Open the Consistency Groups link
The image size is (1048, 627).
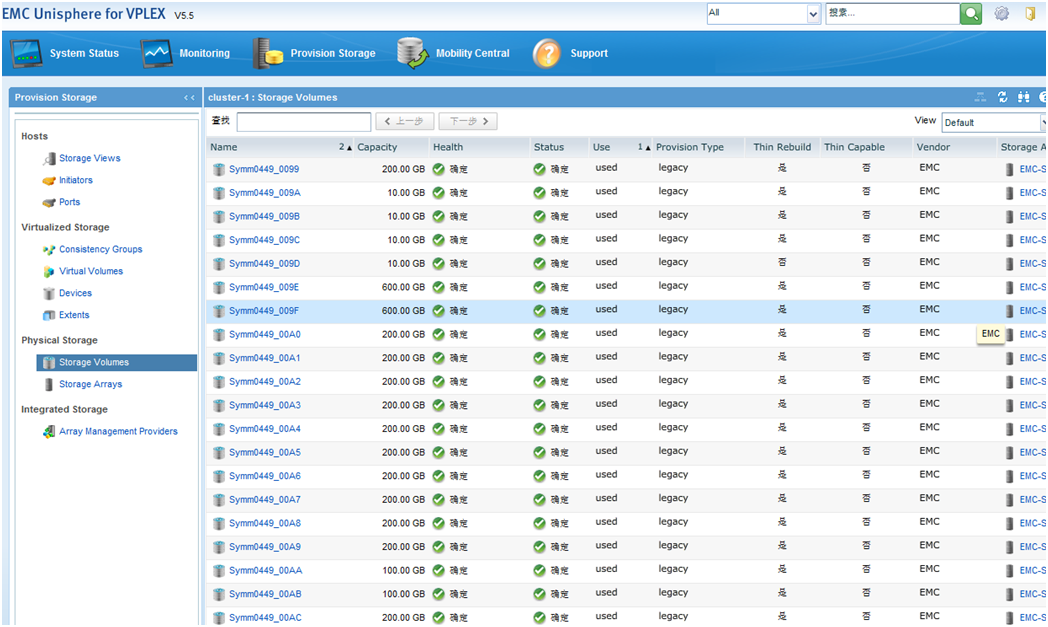(101, 249)
